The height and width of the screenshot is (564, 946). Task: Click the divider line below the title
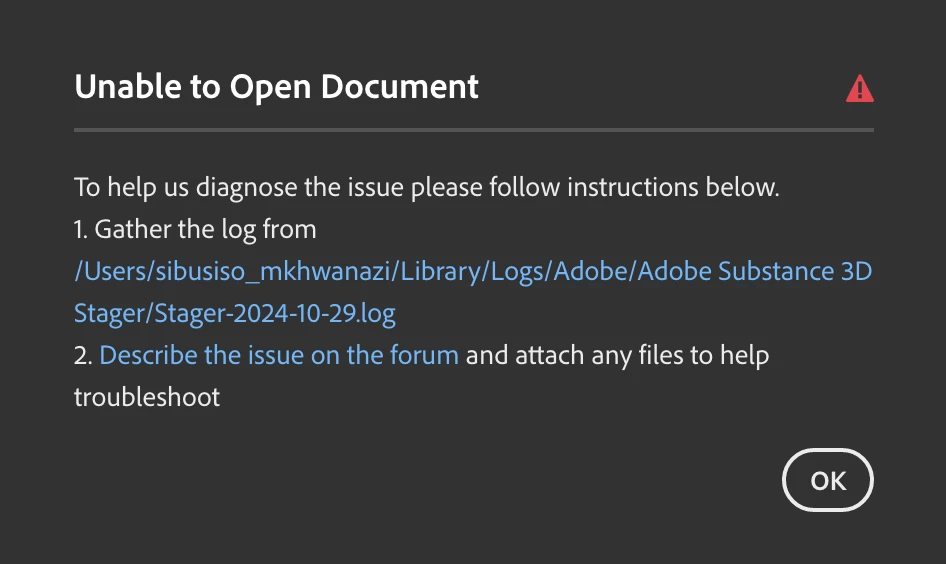pos(473,130)
